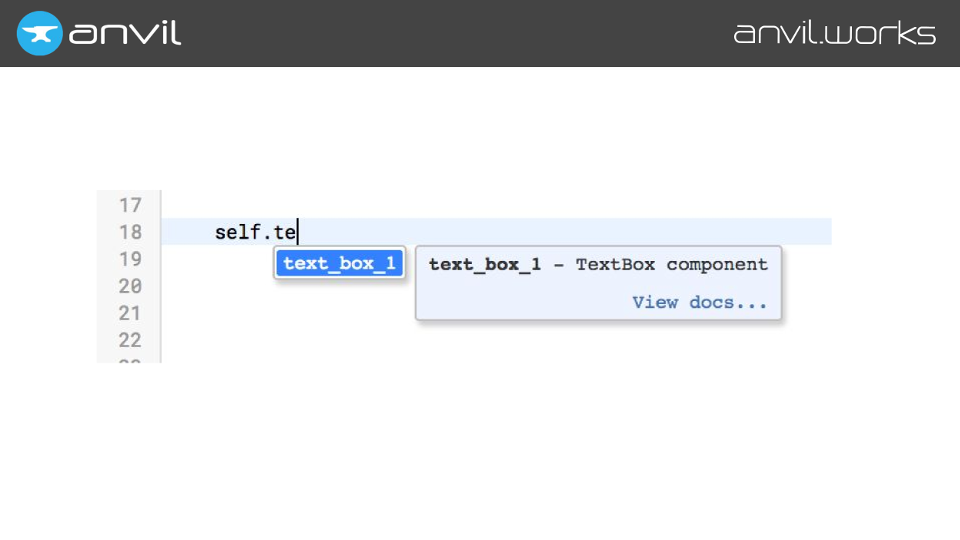Click line number 20 in the gutter
This screenshot has height=540, width=960.
point(130,286)
